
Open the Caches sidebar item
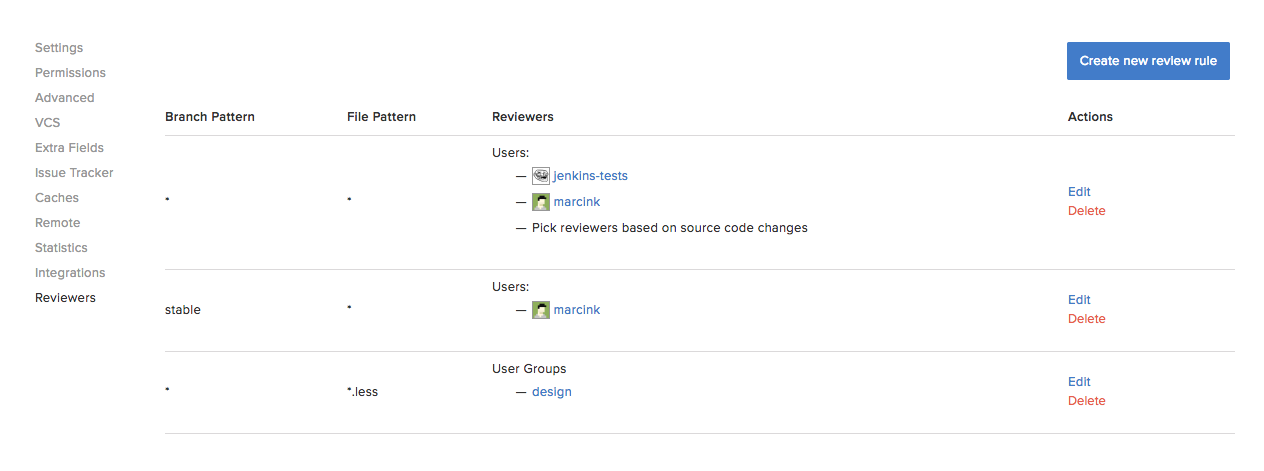(57, 198)
